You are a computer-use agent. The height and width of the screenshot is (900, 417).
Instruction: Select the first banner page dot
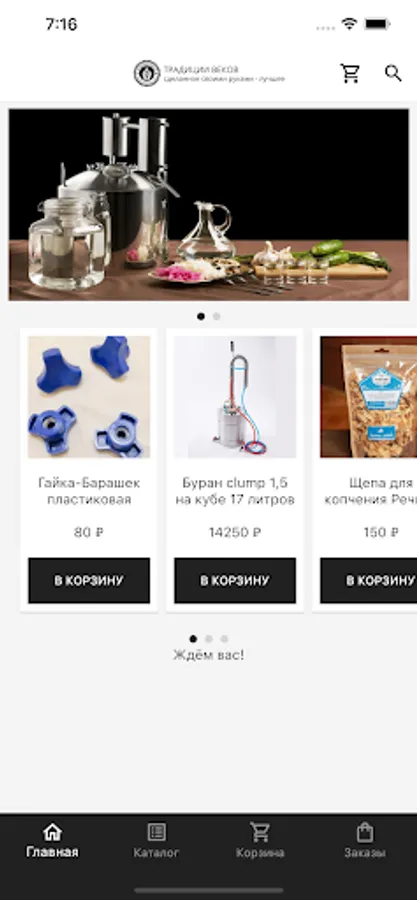point(201,316)
